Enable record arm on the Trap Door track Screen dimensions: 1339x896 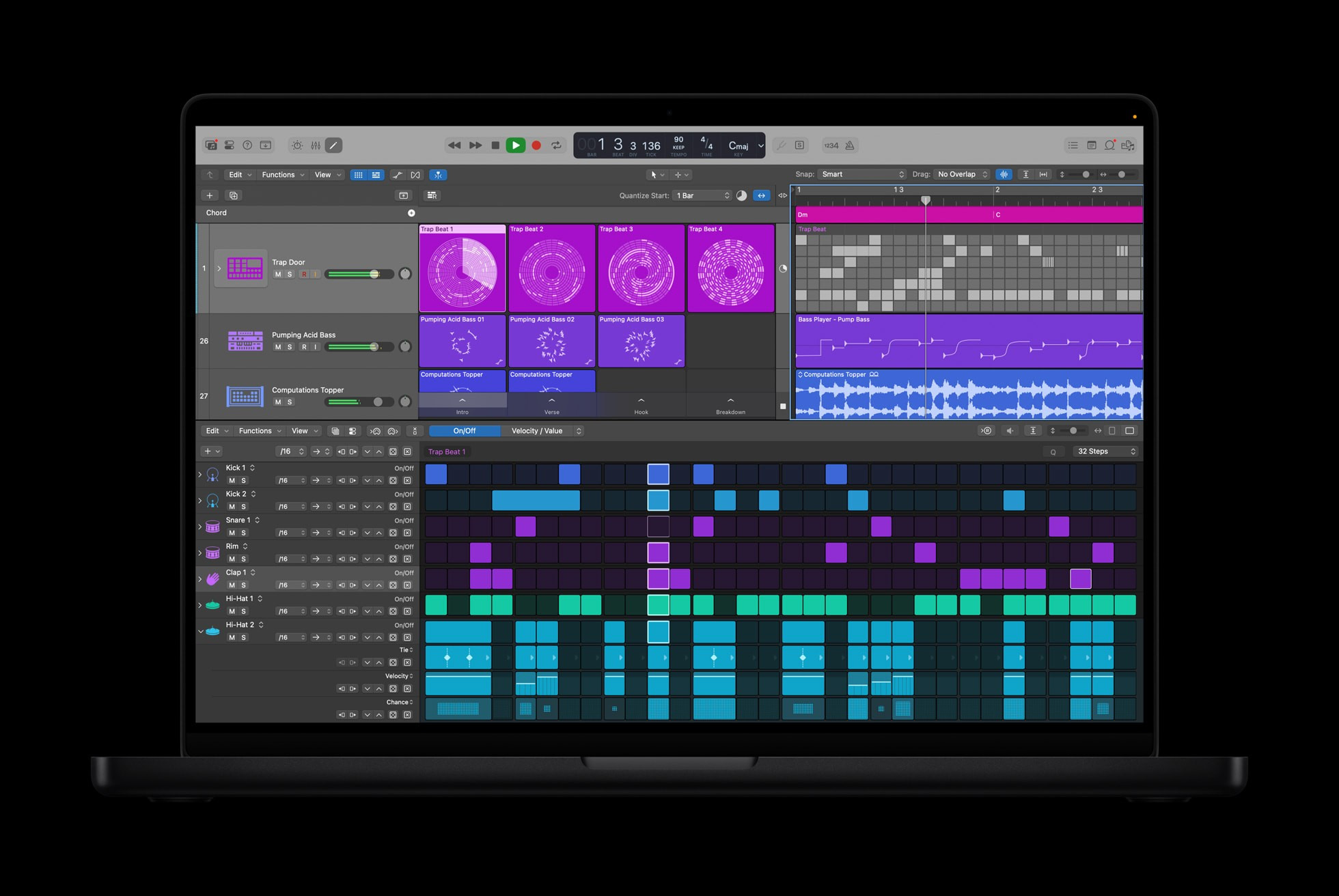click(x=304, y=274)
